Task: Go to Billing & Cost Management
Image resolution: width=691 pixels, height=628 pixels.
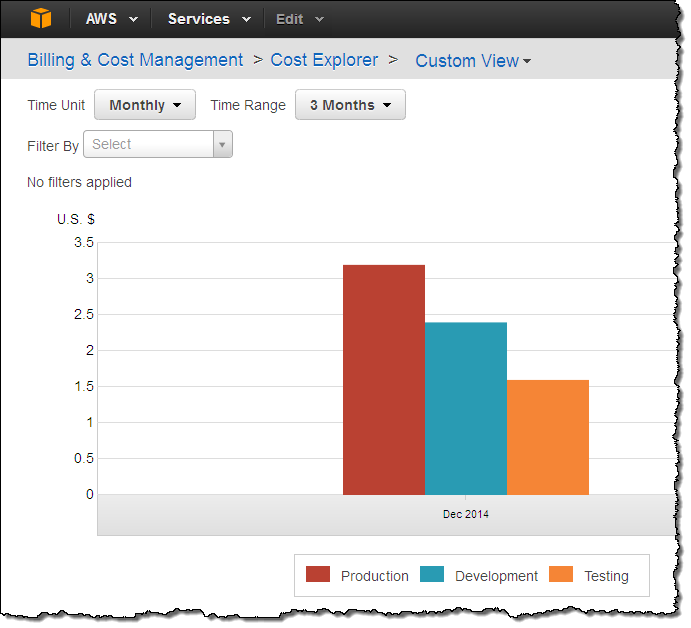Action: pos(135,60)
